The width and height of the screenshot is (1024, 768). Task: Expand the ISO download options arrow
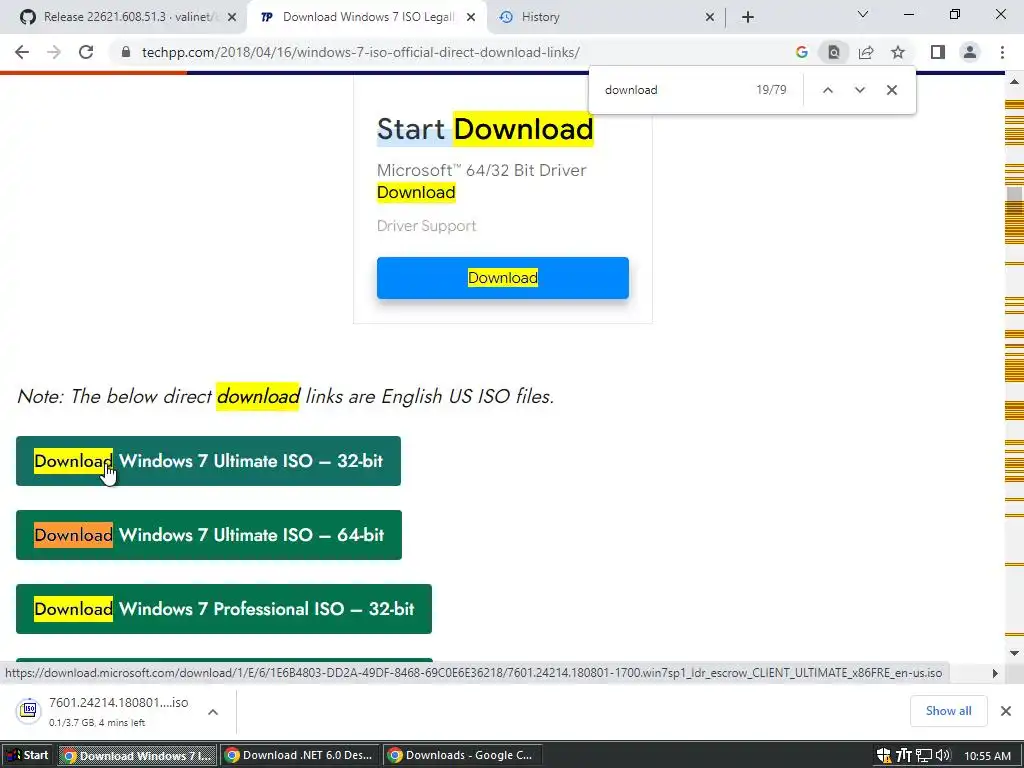[213, 712]
